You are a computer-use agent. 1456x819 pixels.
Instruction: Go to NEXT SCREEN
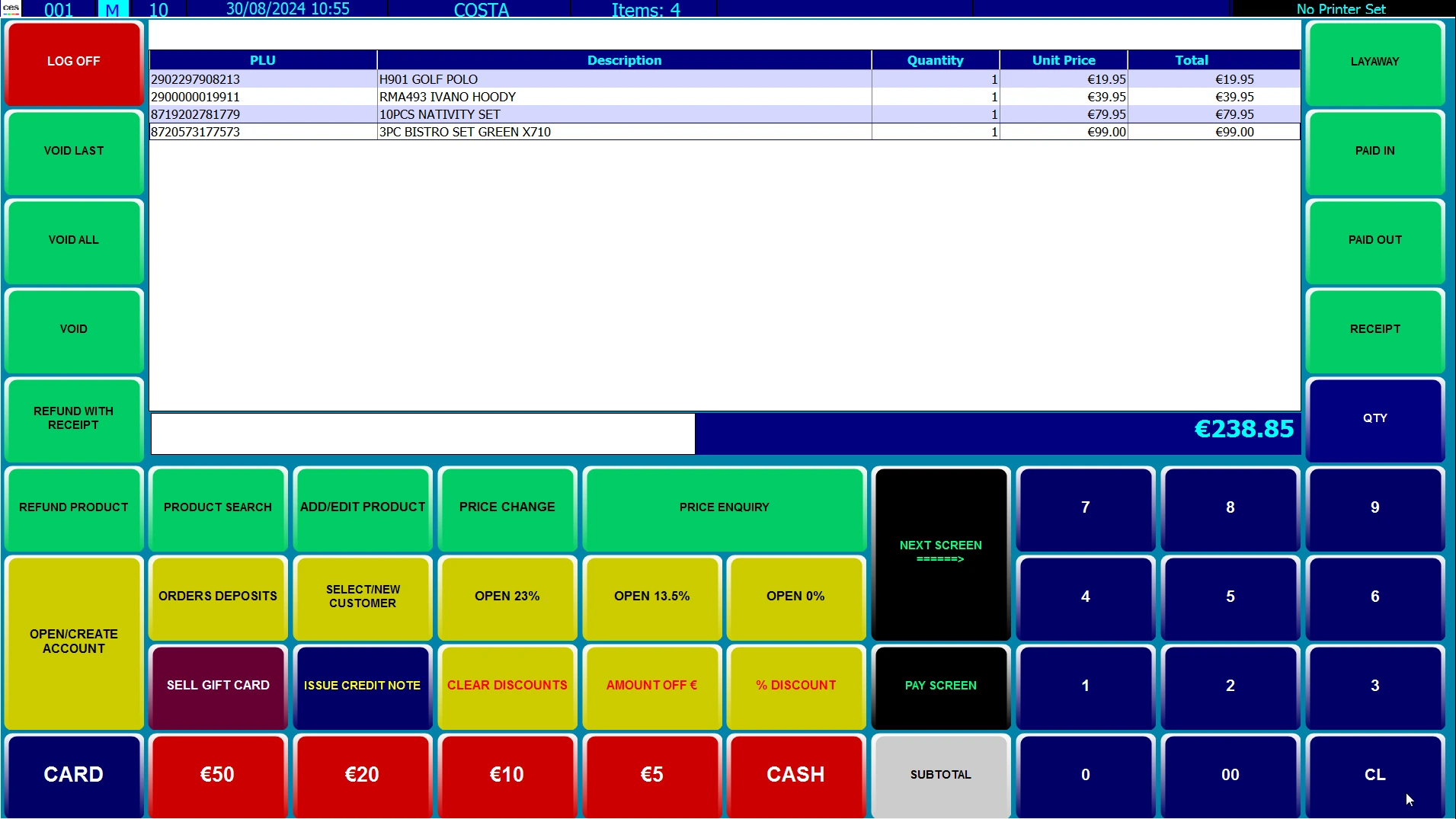point(940,552)
